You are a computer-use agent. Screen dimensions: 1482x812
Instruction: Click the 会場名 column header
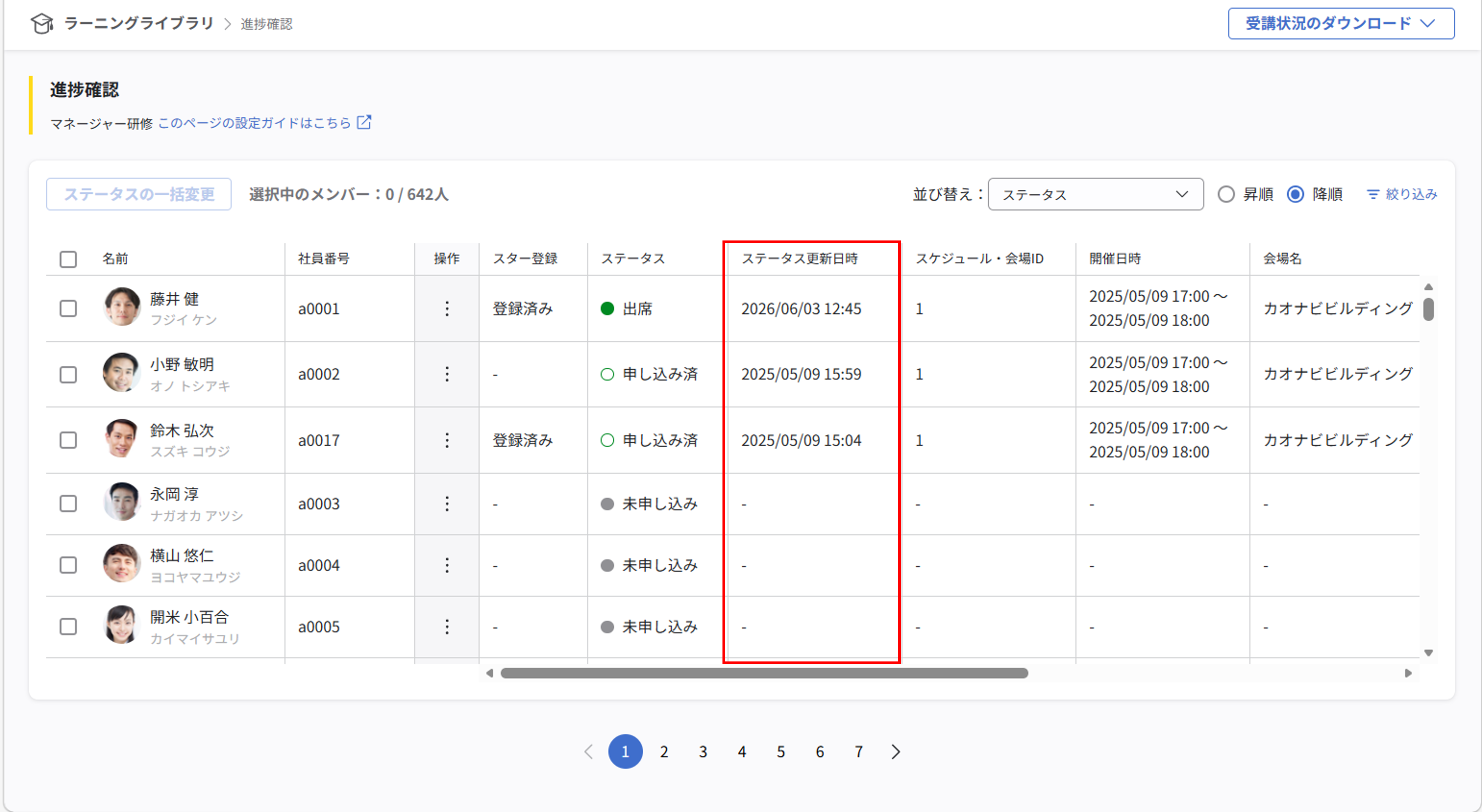(1282, 259)
